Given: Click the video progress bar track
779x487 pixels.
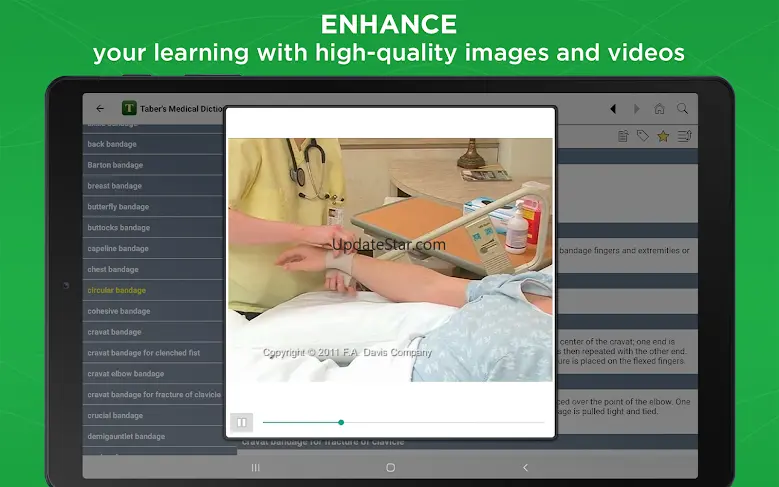Looking at the screenshot, I should click(x=403, y=422).
